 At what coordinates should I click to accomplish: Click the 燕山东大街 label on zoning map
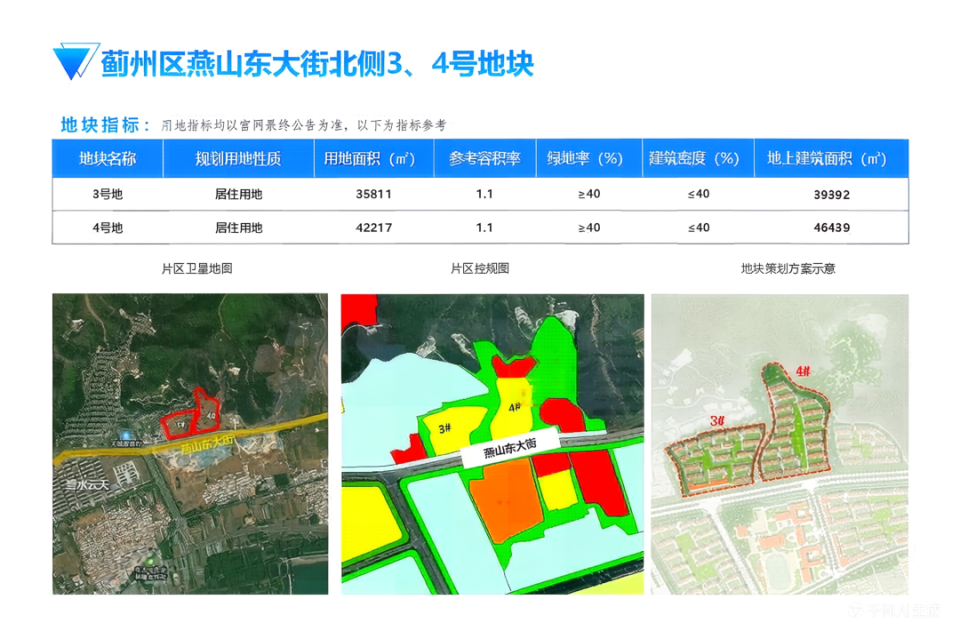510,449
